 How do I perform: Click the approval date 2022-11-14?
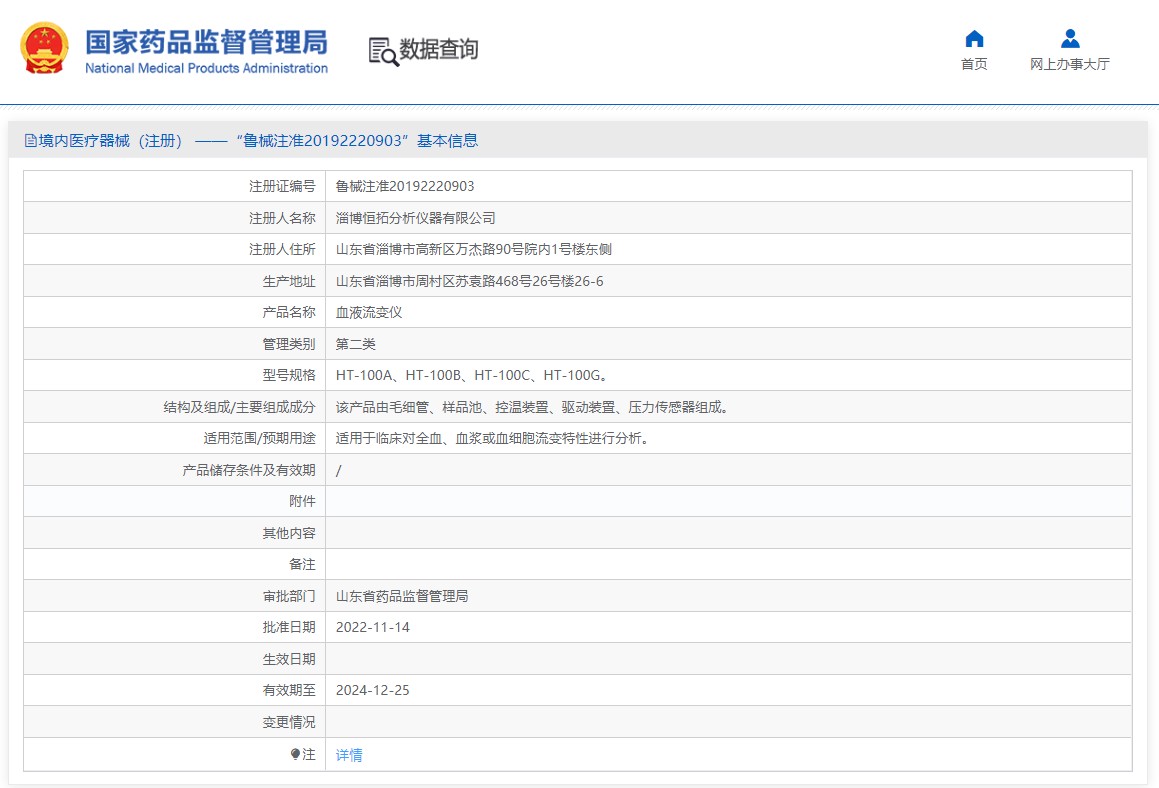(373, 628)
